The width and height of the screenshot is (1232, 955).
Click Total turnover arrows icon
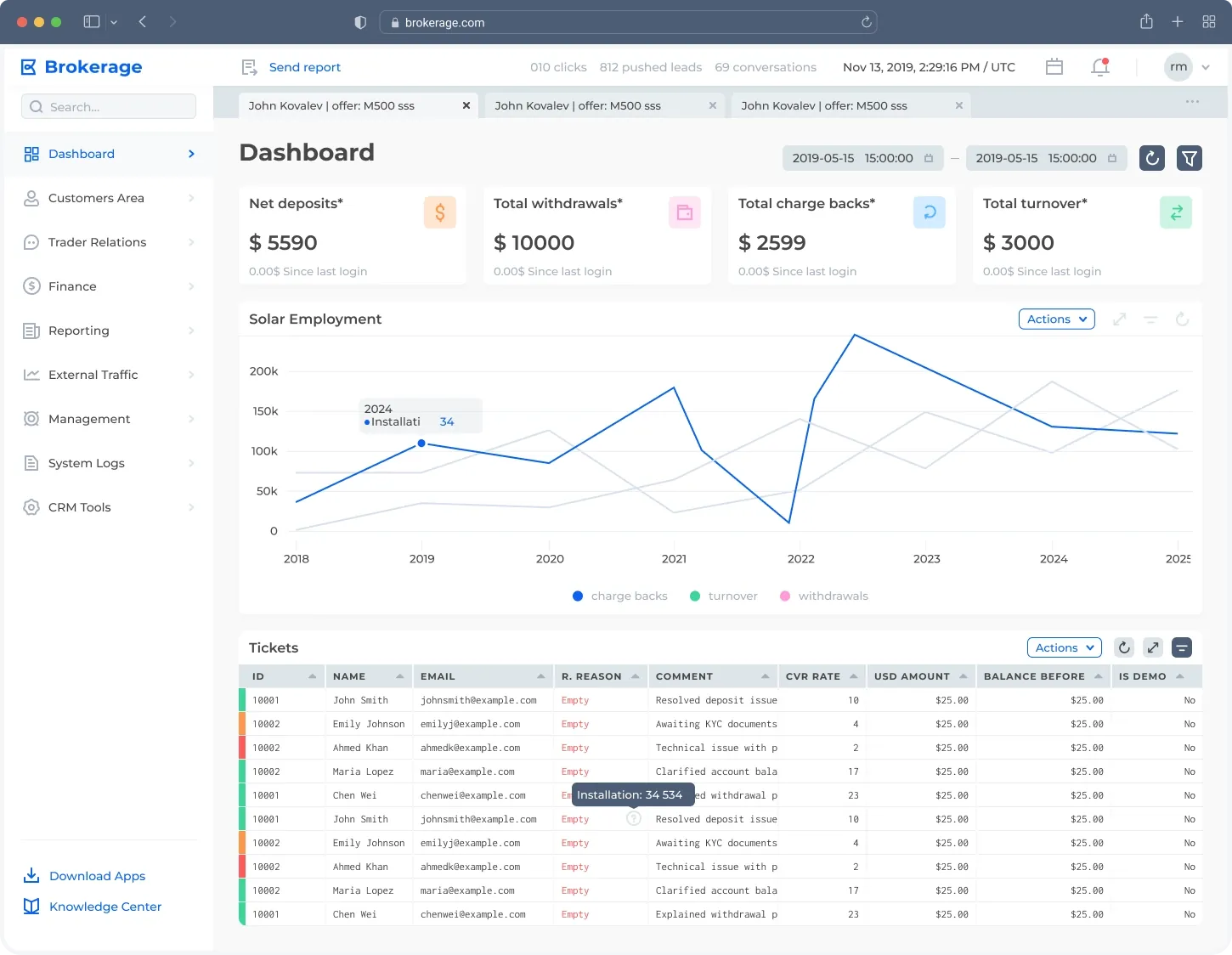[x=1176, y=212]
